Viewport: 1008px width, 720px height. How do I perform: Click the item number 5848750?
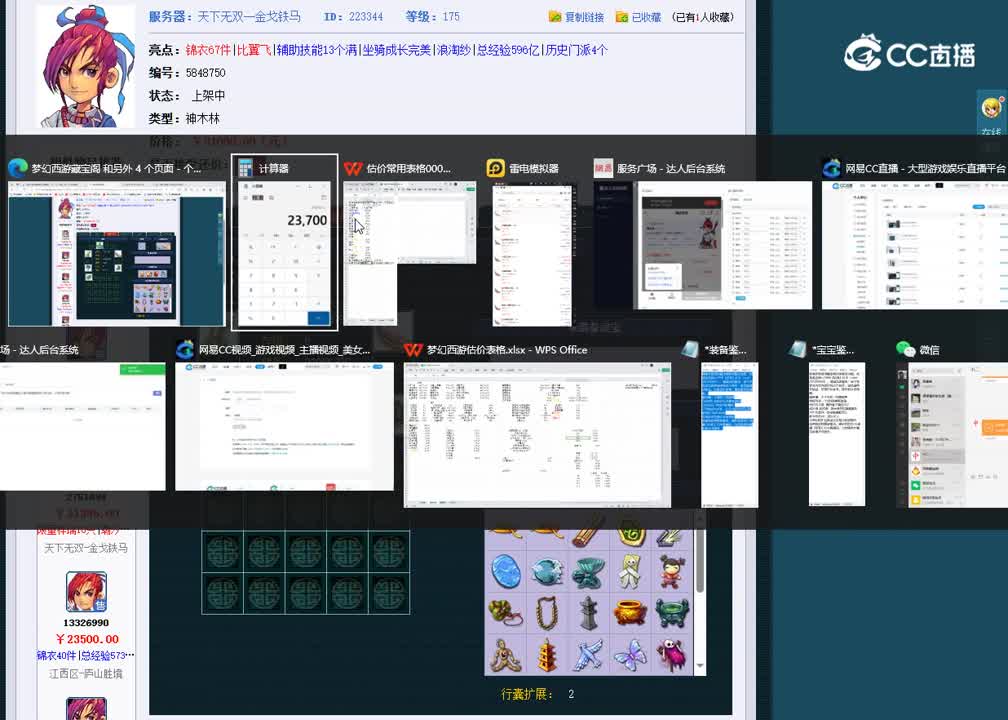pos(206,73)
